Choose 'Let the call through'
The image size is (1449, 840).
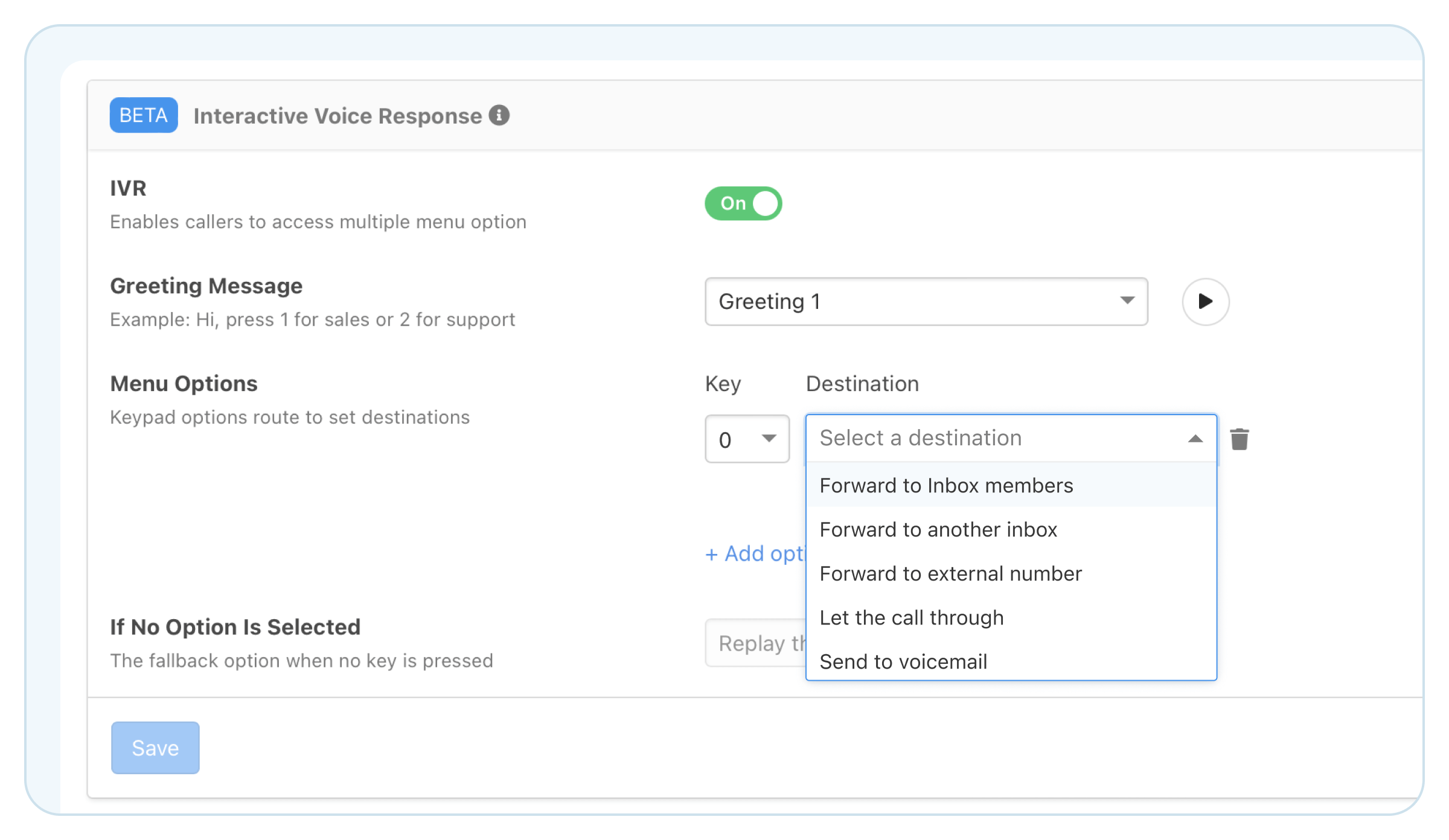click(911, 617)
